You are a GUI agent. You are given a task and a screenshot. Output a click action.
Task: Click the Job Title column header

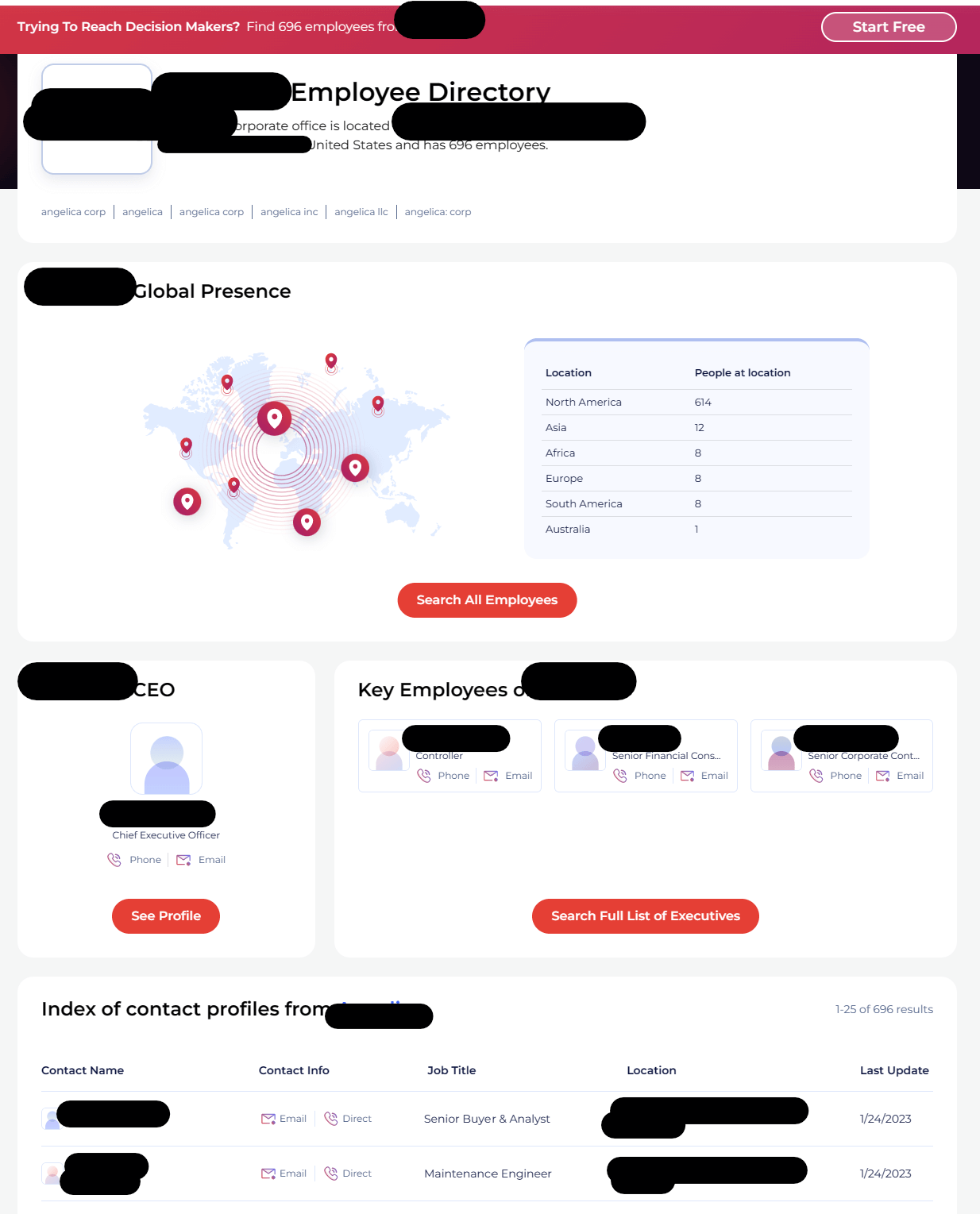pos(451,1070)
